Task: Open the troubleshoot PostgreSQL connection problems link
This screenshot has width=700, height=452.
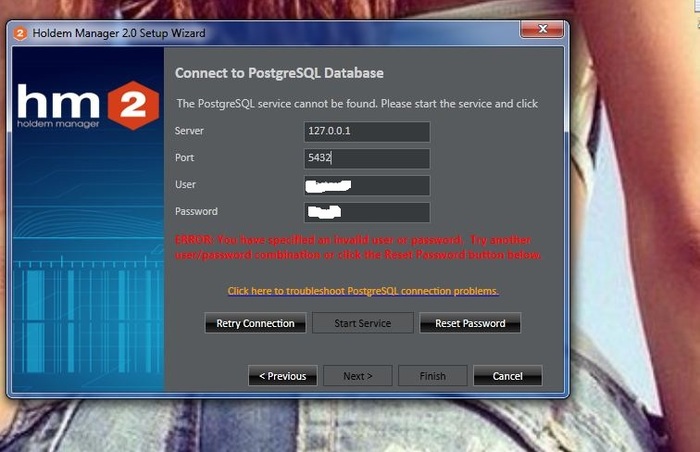Action: tap(363, 291)
